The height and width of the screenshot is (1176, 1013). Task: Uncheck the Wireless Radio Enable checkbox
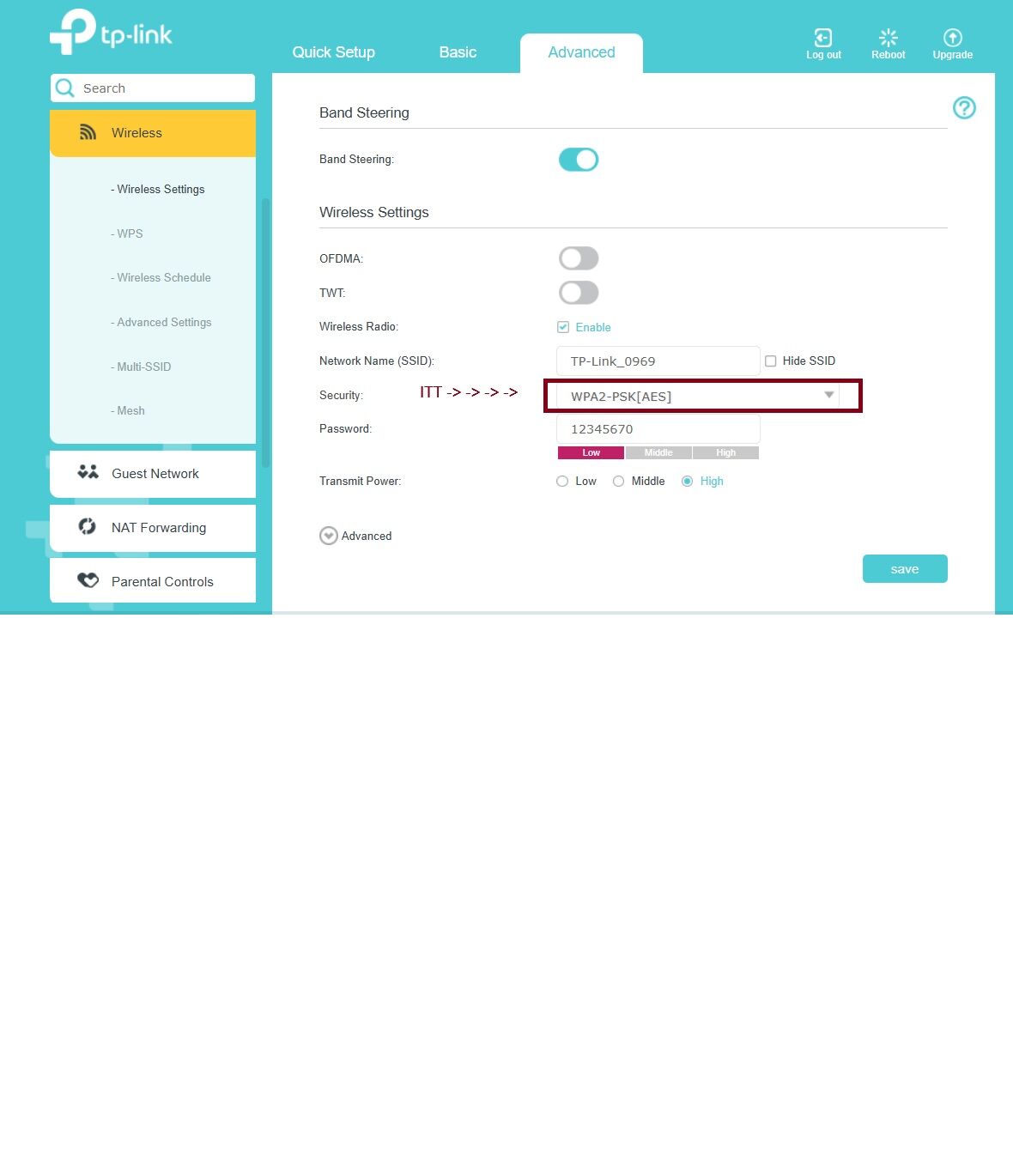563,327
